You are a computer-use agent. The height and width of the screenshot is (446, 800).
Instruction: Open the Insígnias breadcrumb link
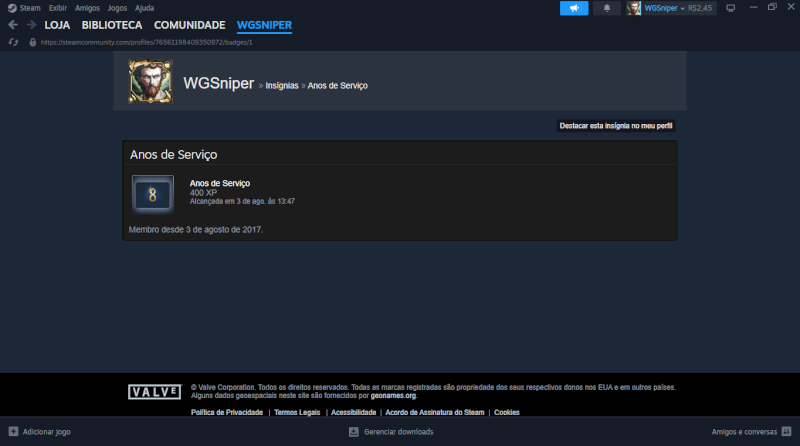click(x=282, y=86)
